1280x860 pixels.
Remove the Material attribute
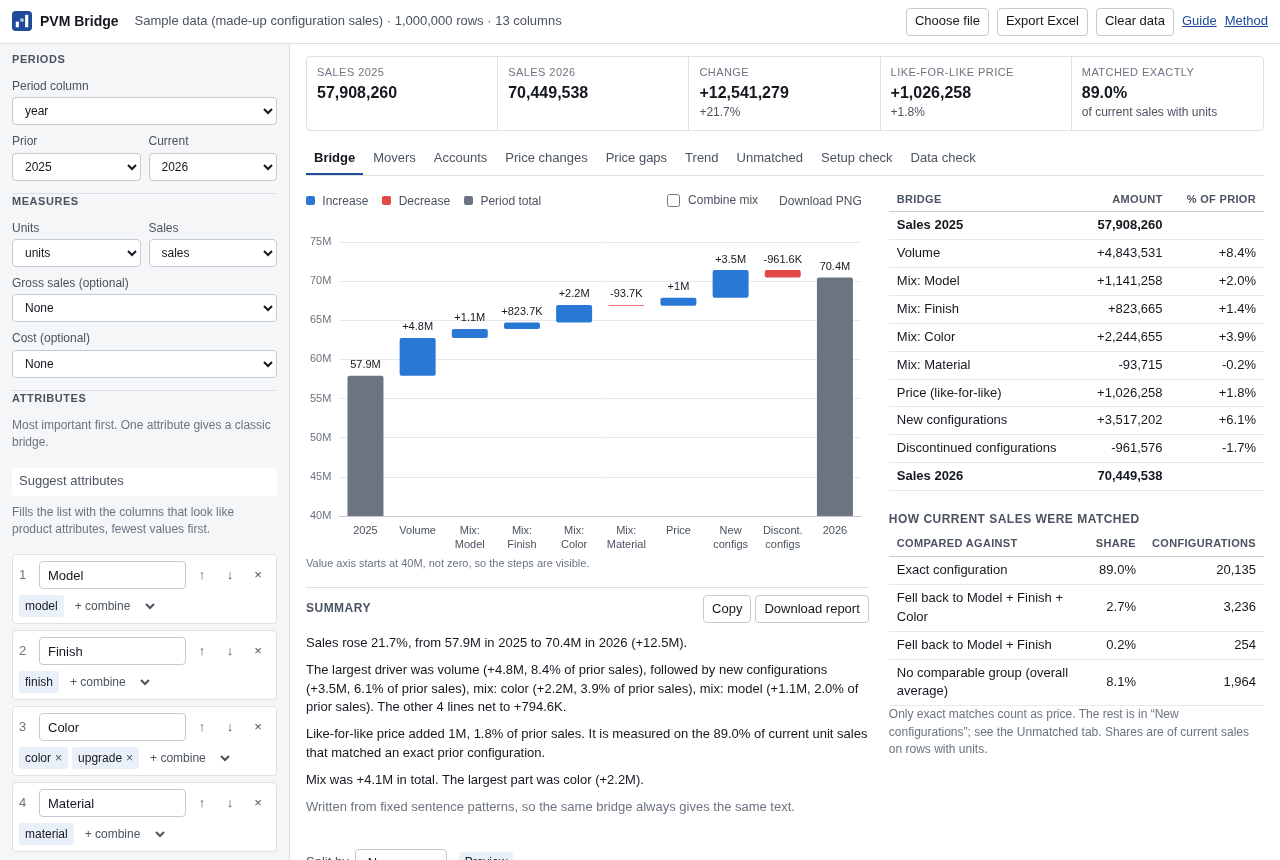click(258, 803)
